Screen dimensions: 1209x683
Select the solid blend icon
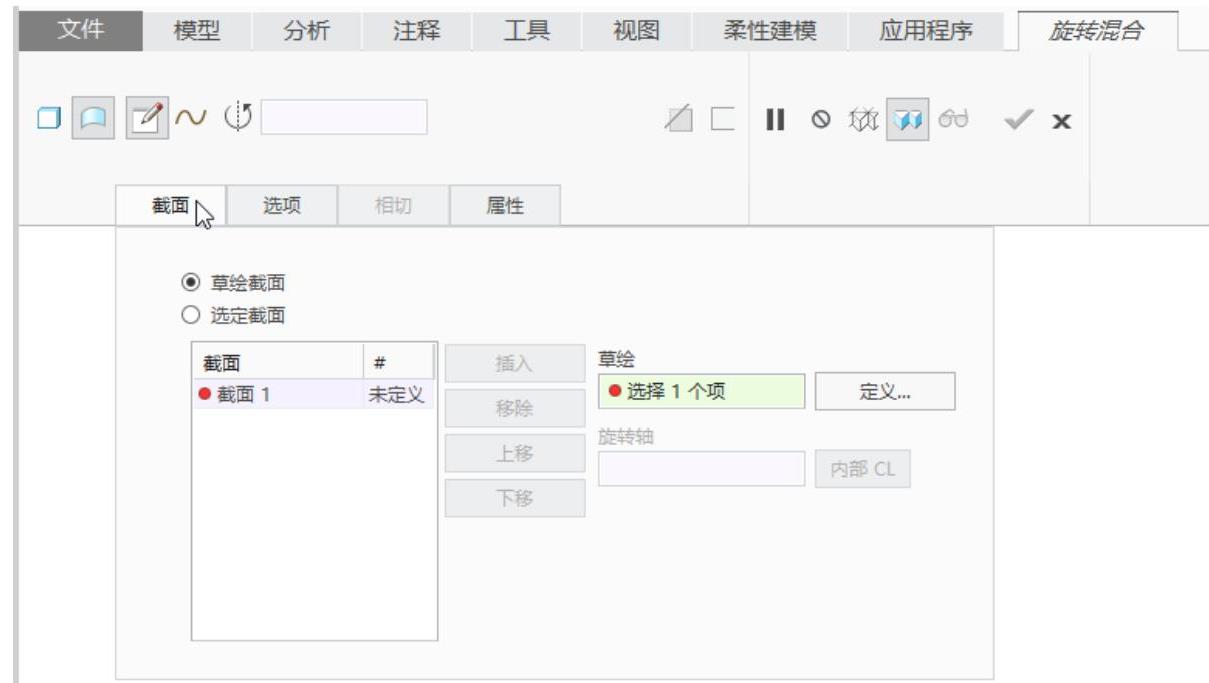point(49,118)
